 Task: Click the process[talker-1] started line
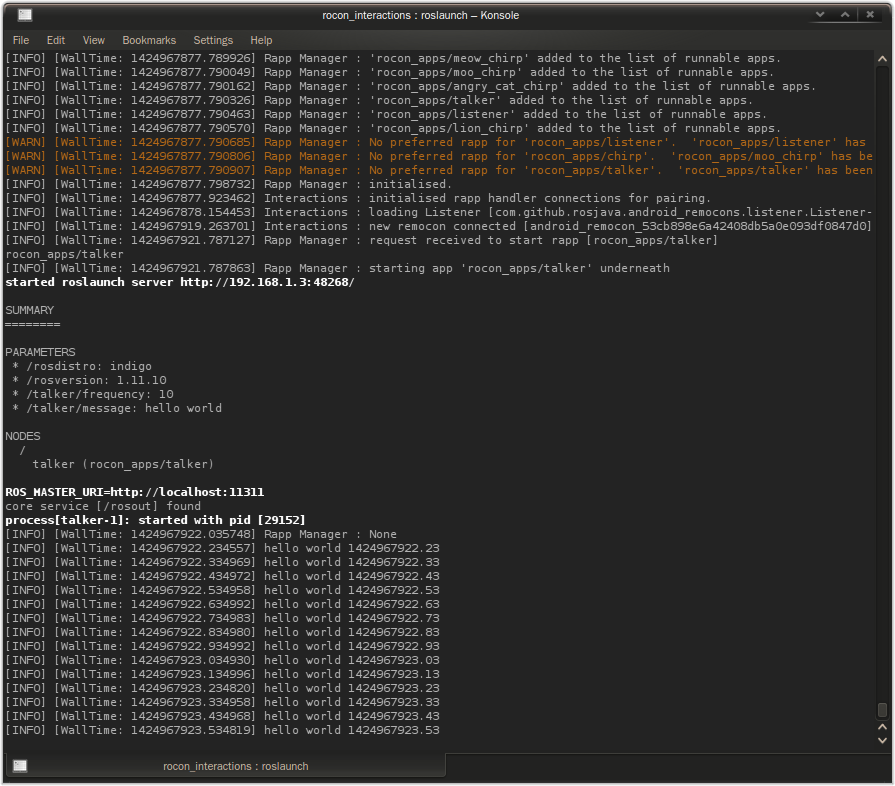click(x=155, y=520)
